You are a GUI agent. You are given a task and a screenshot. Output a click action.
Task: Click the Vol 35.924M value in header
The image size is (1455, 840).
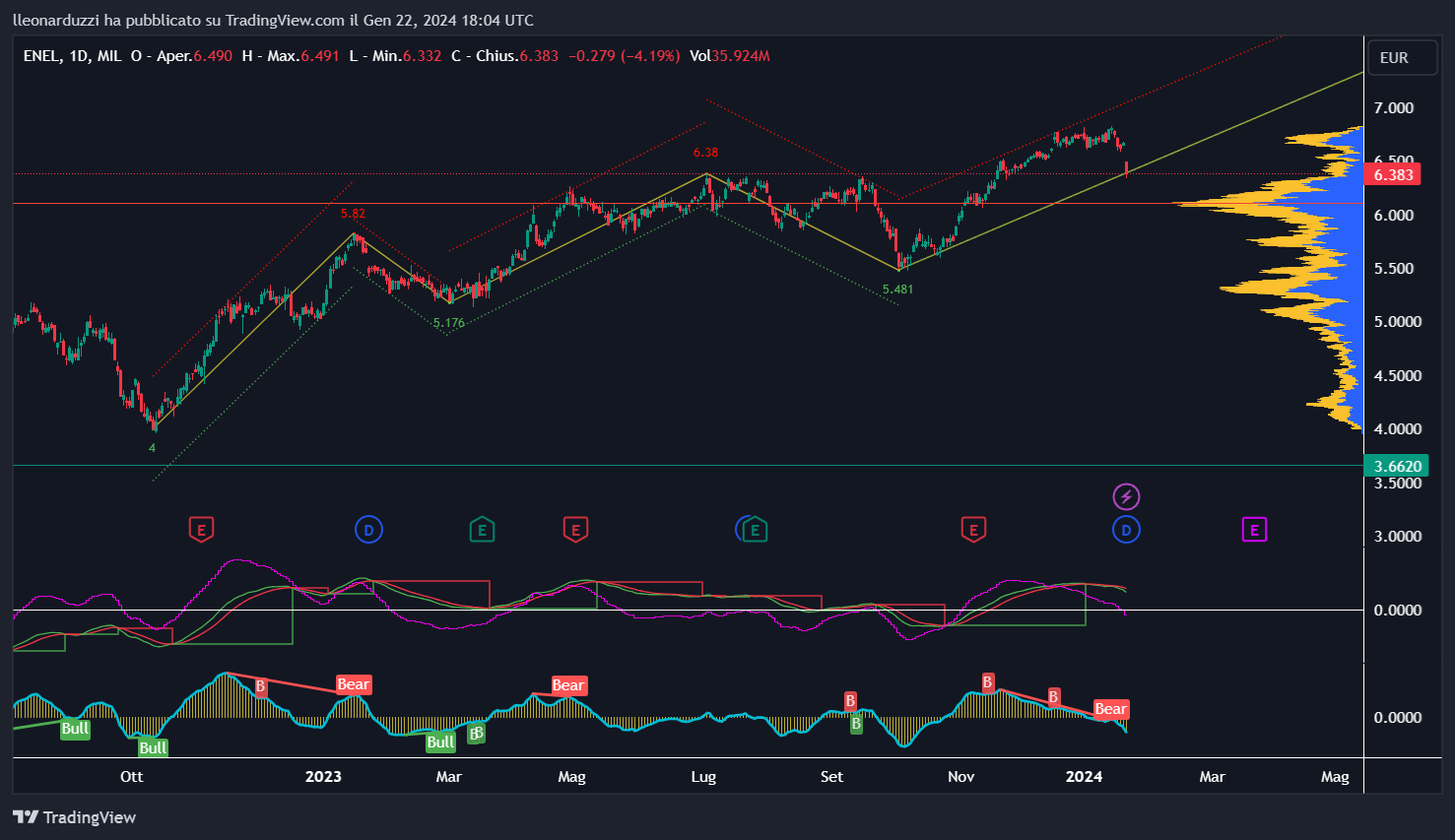[x=730, y=56]
